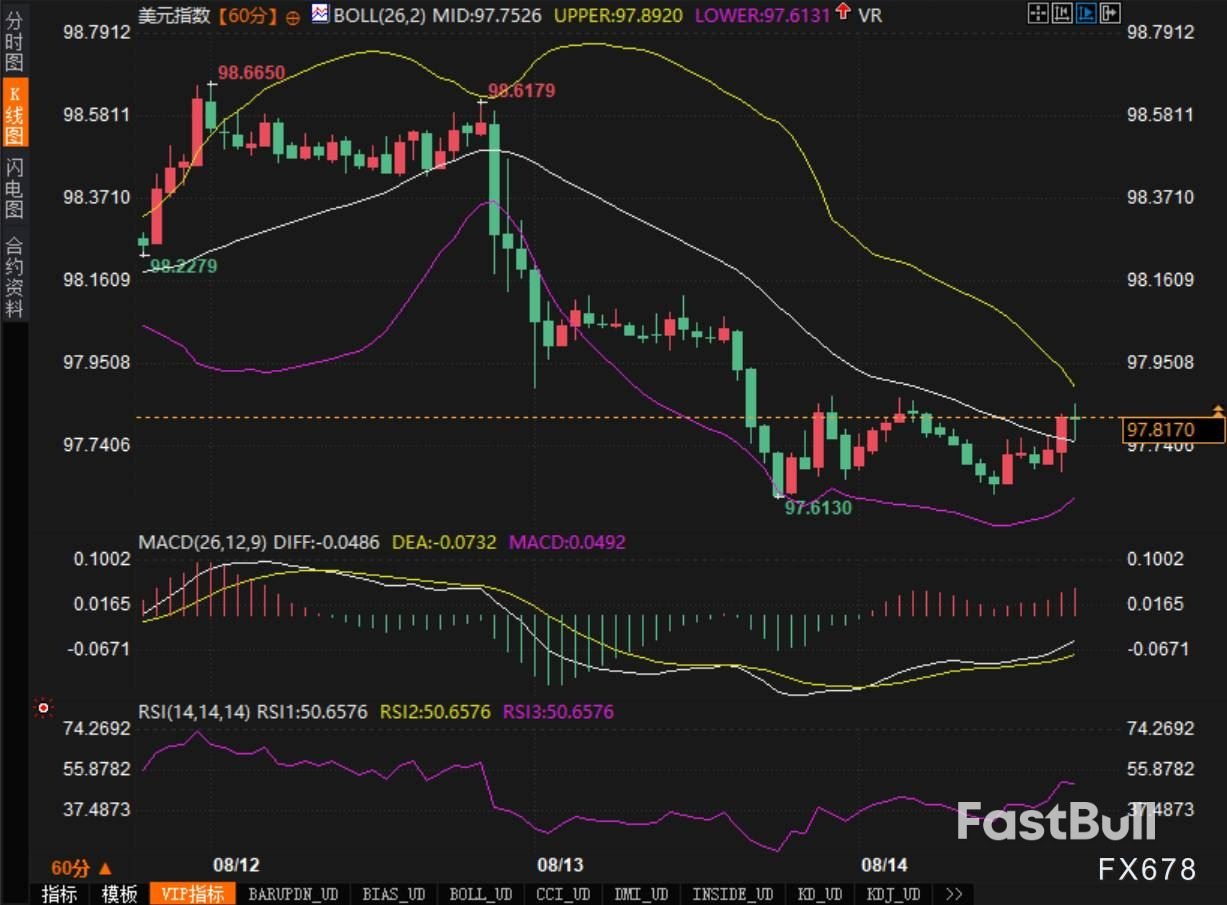Click the crosshair cursor icon at top right

coord(1039,13)
